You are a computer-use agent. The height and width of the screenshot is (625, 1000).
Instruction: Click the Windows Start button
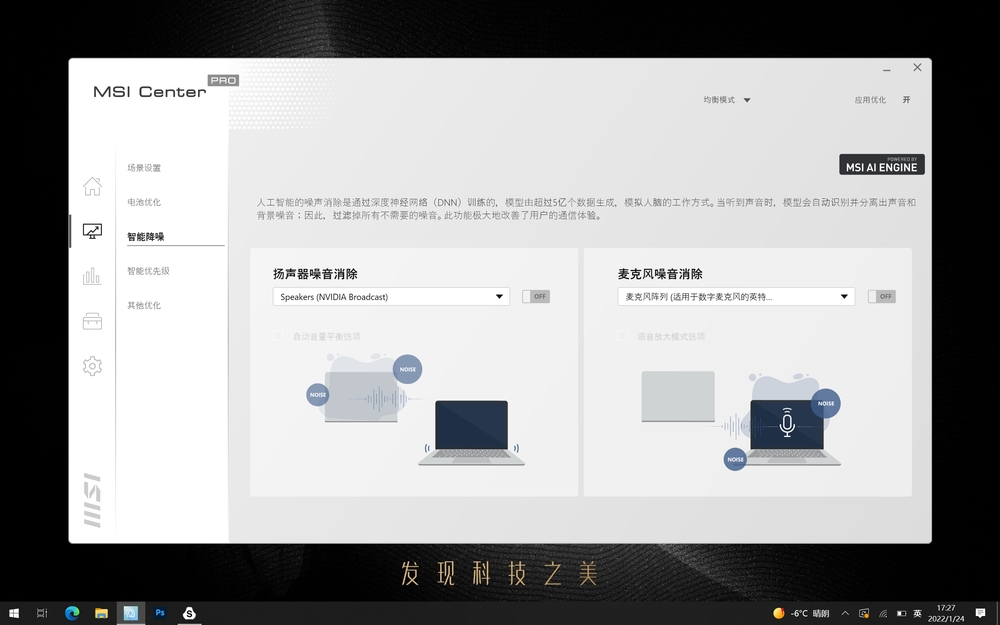click(13, 613)
